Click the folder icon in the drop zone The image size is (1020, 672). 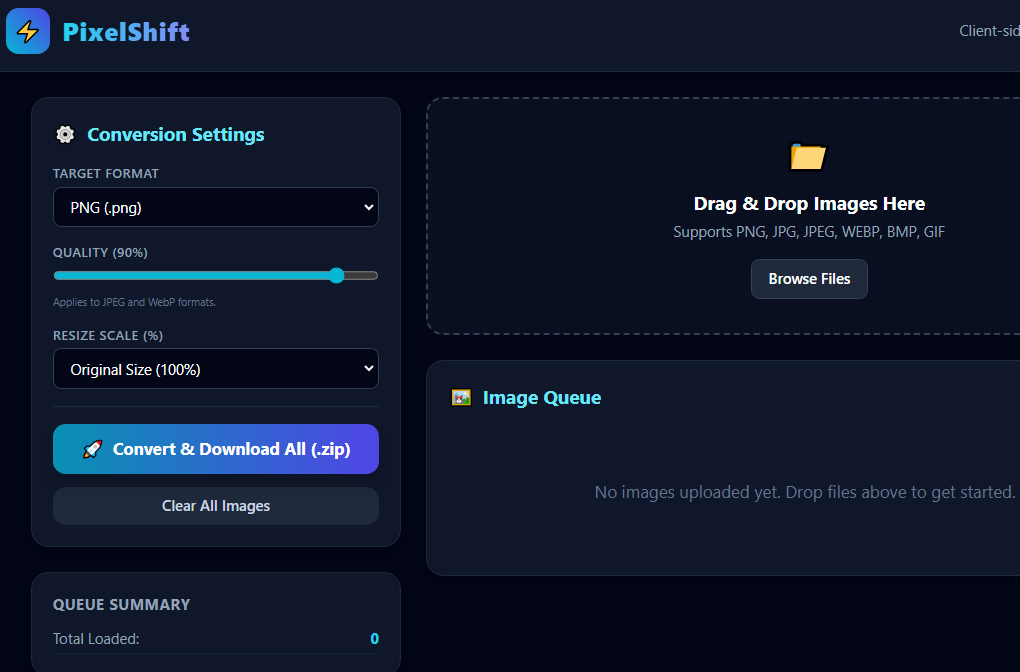808,156
